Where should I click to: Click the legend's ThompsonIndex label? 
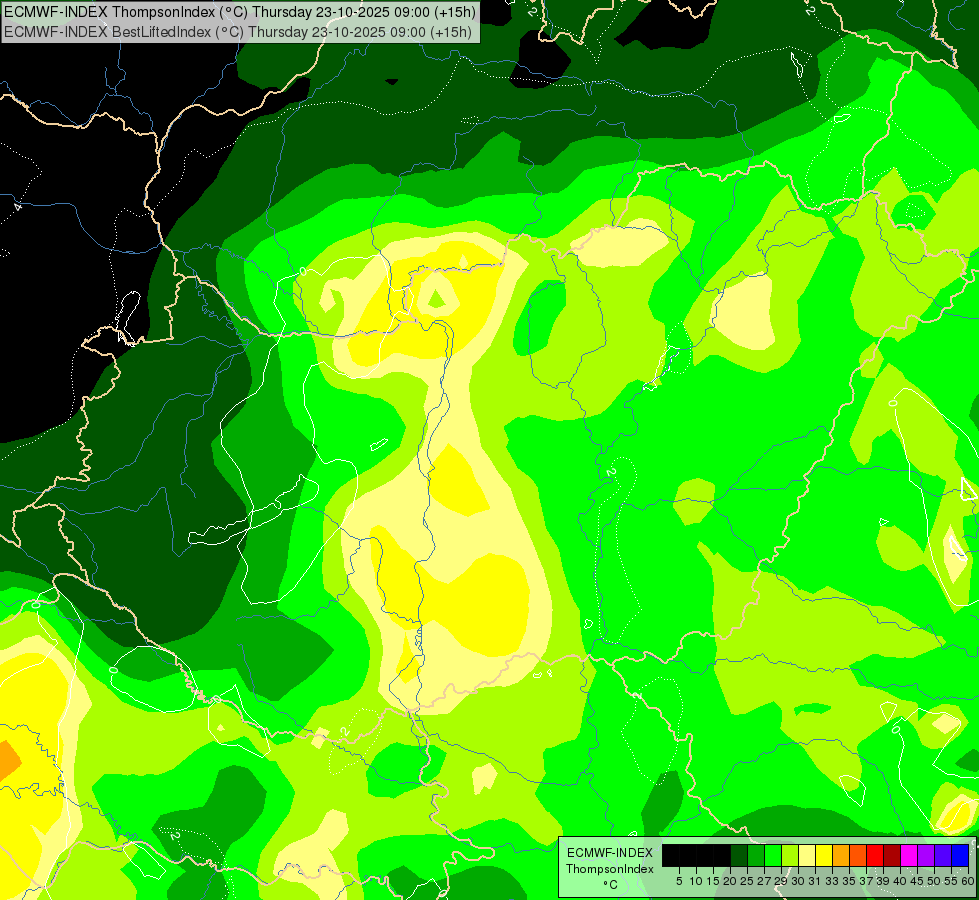point(610,869)
